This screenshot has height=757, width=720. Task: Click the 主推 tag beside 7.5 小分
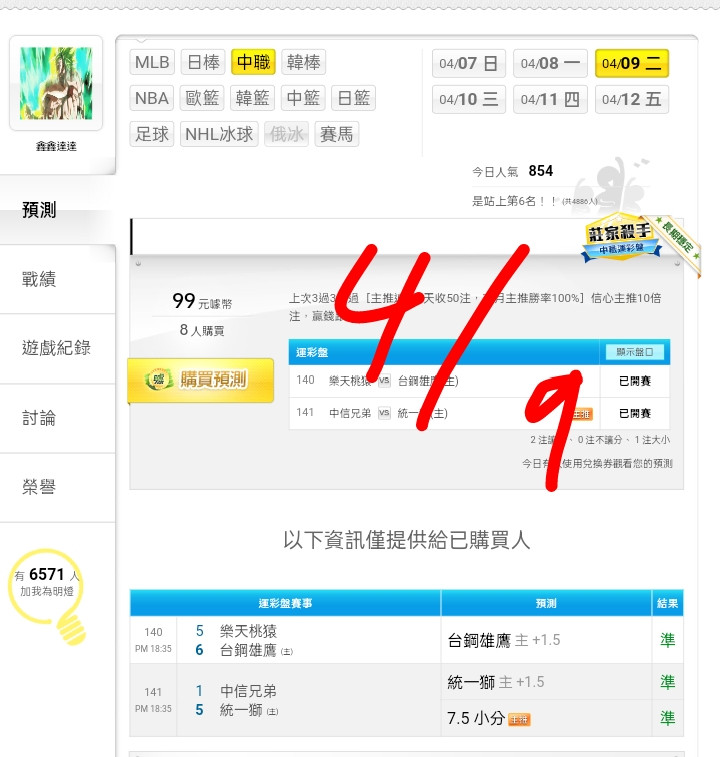520,719
